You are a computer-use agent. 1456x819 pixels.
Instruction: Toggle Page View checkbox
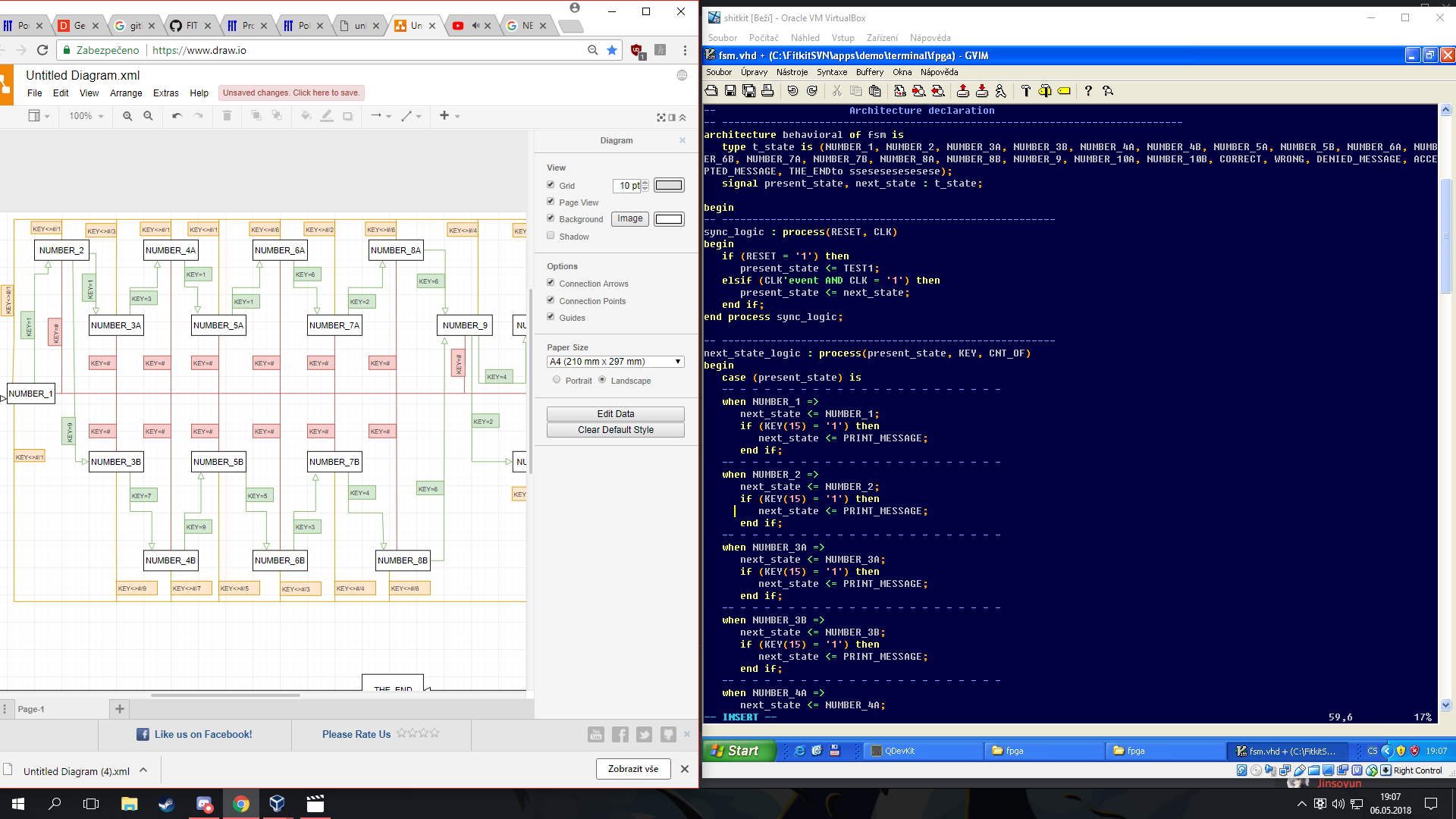pyautogui.click(x=551, y=201)
